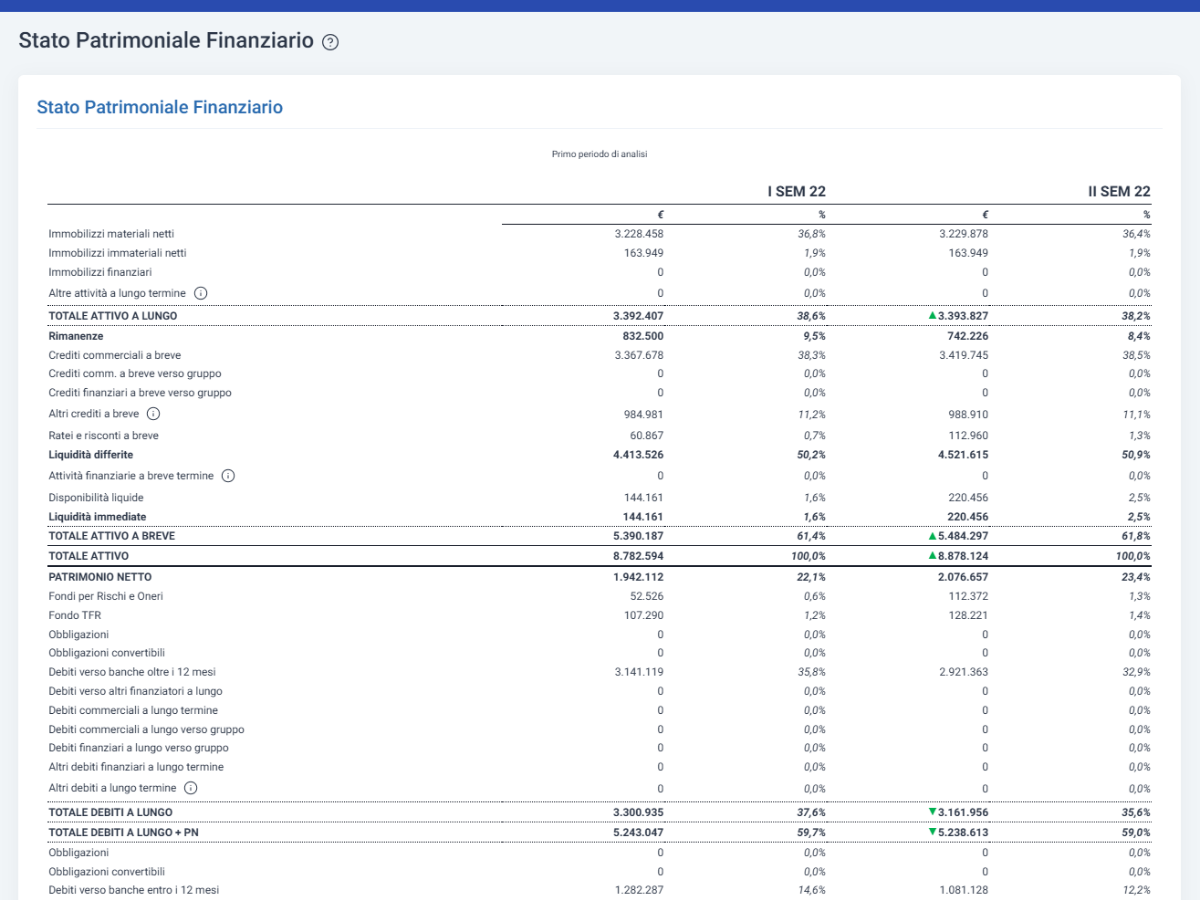
Task: Select Disponibilità liquide row label
Action: coord(96,497)
